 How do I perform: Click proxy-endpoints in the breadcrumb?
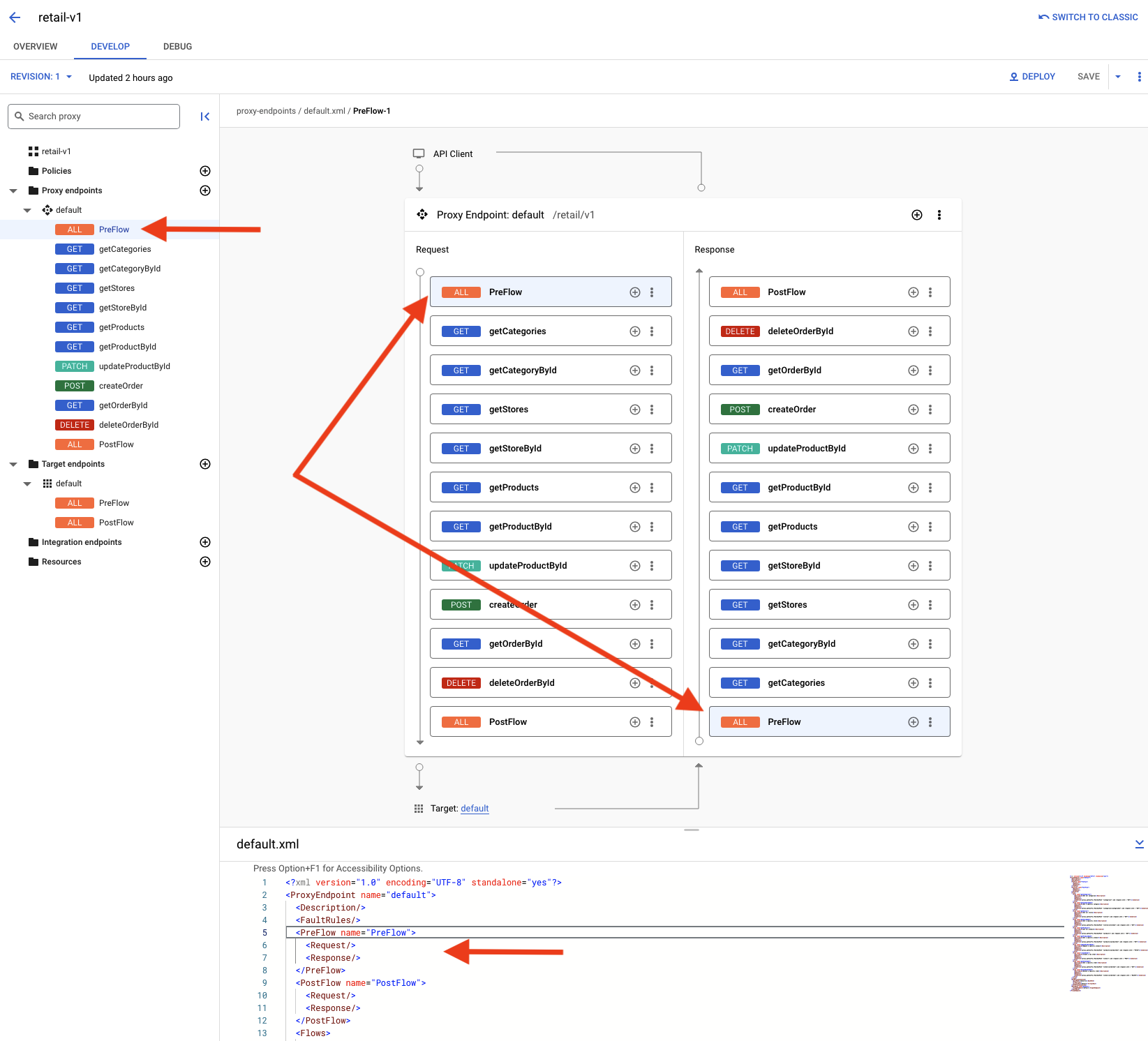tap(266, 111)
